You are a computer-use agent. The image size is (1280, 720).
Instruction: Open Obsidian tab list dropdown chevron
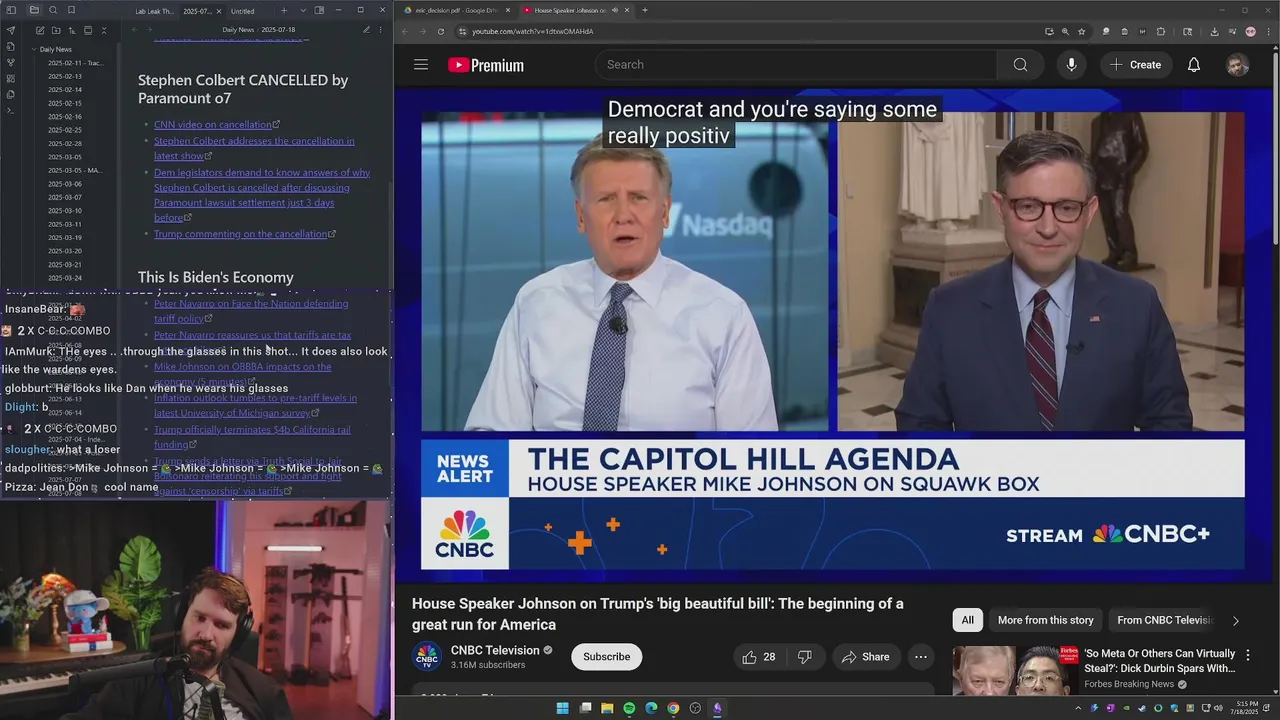pos(303,10)
